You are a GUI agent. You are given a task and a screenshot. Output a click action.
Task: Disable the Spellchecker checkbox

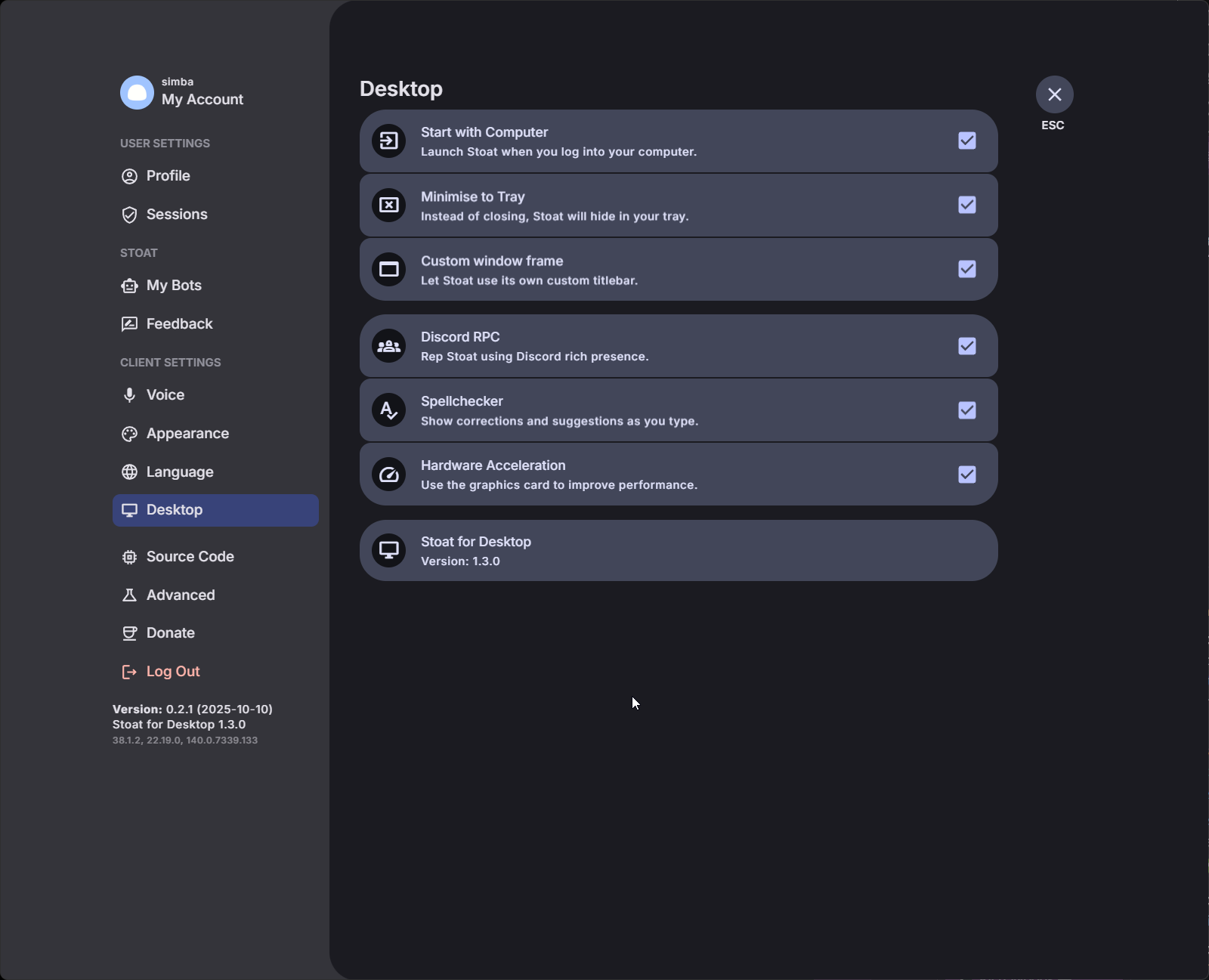tap(967, 410)
